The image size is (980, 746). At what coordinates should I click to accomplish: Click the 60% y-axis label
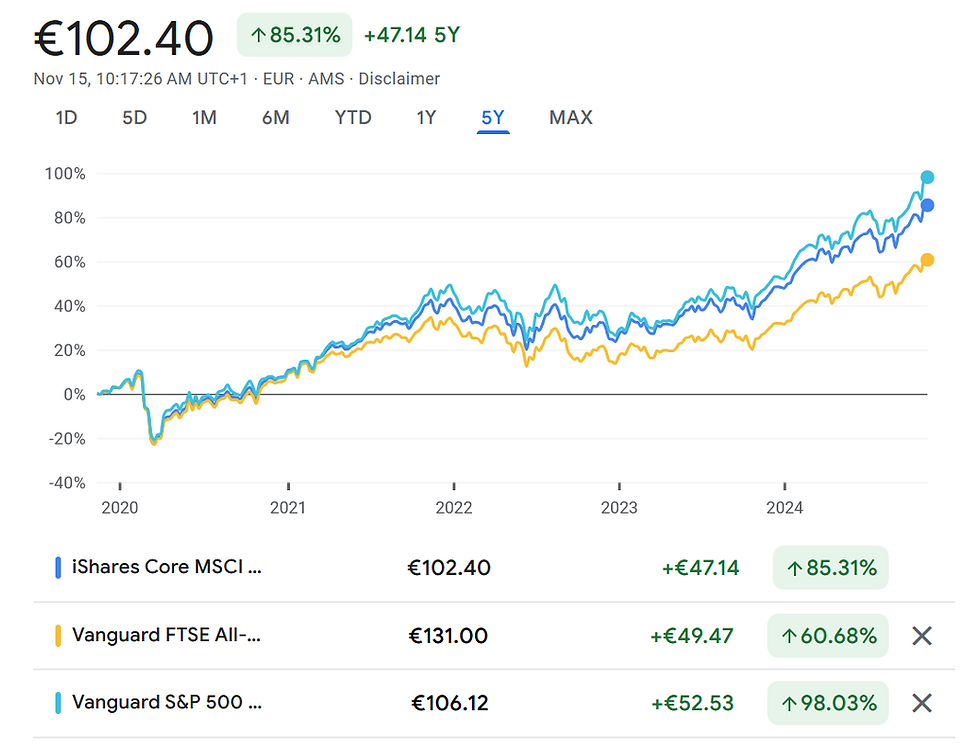point(69,262)
